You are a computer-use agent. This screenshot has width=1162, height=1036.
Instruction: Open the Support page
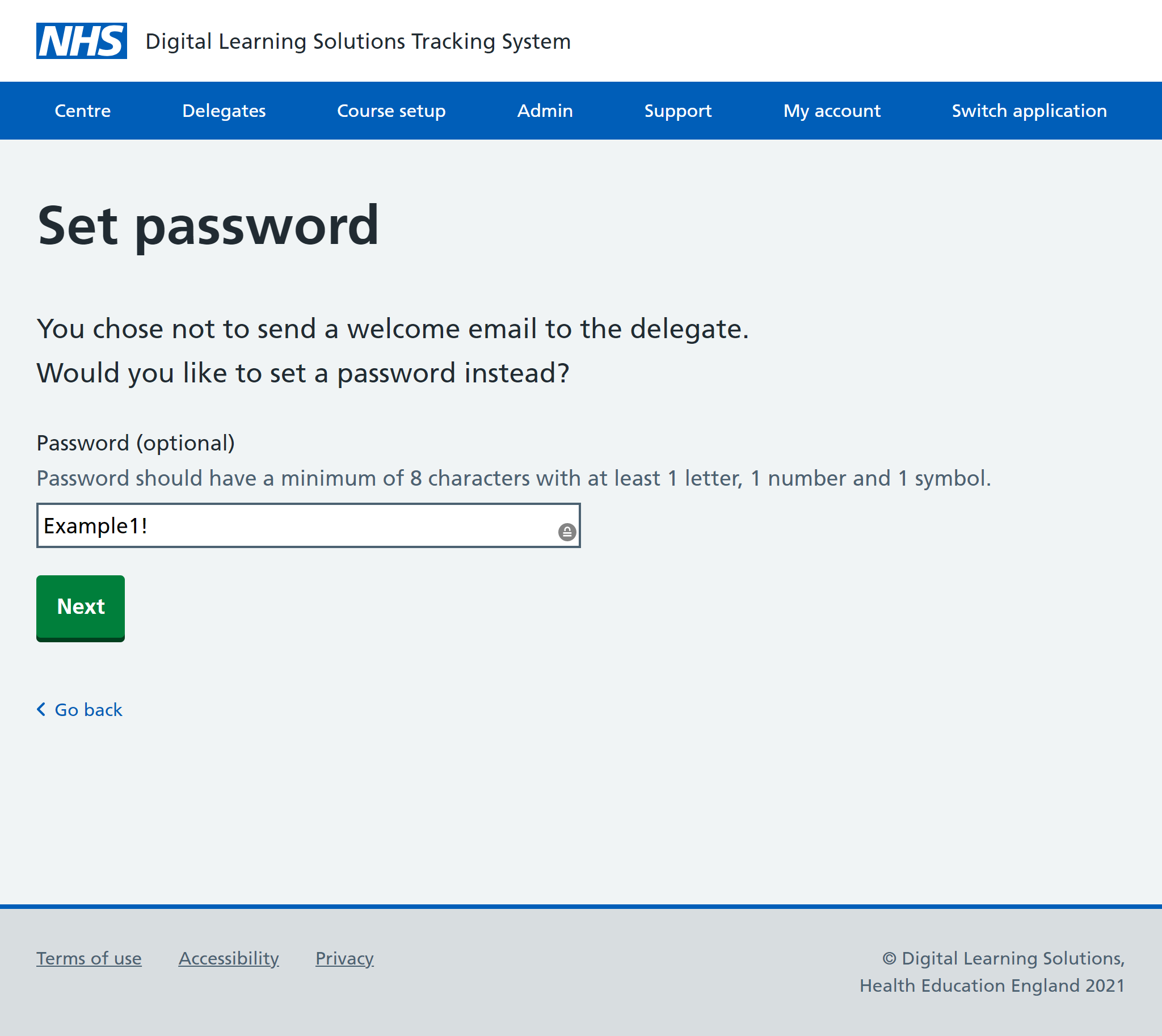pyautogui.click(x=677, y=111)
